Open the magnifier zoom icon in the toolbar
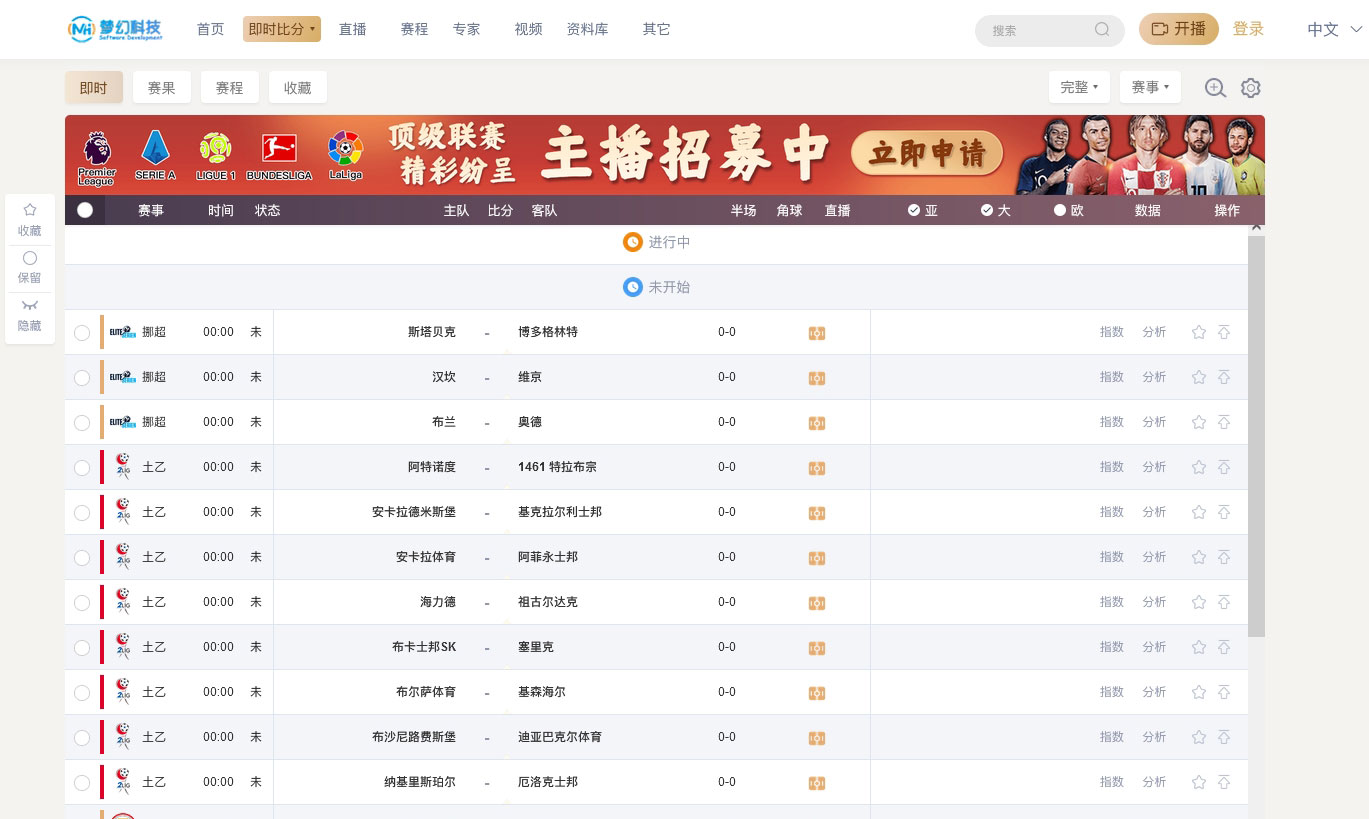 click(1215, 88)
